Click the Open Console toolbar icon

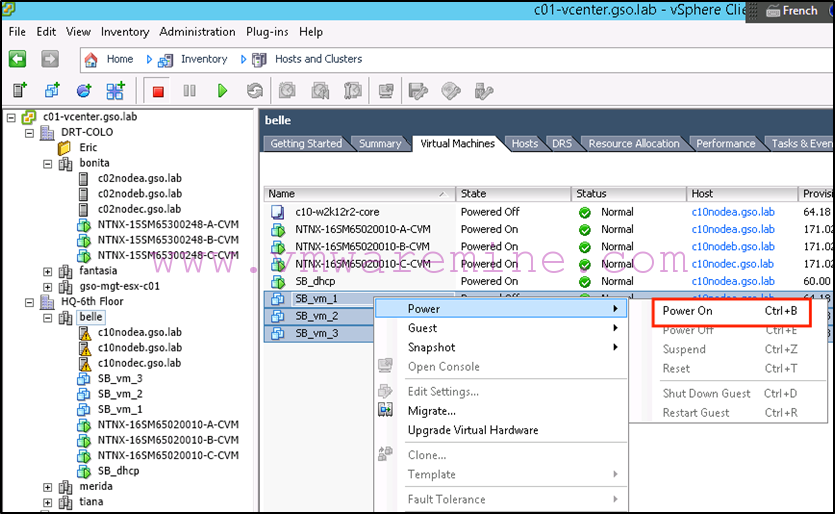tap(386, 91)
